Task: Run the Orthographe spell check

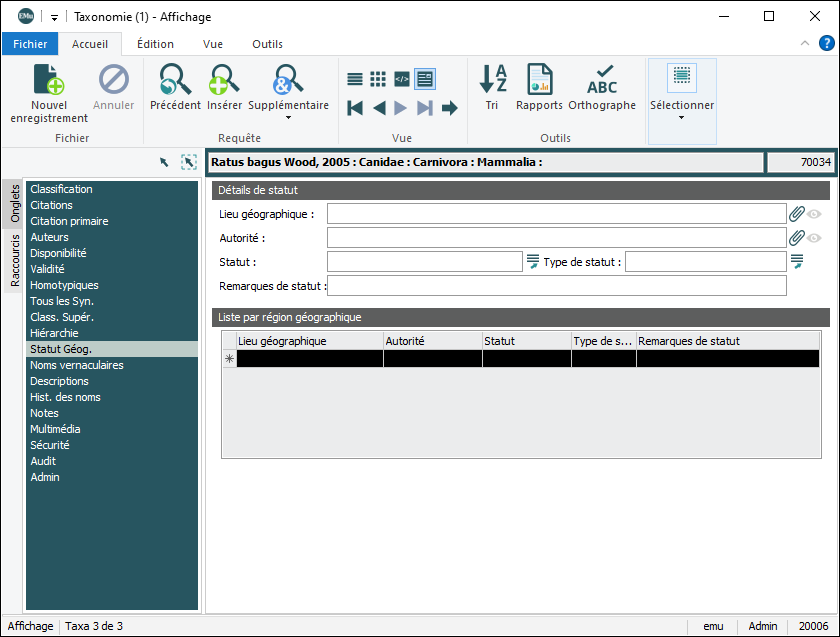Action: (x=602, y=80)
